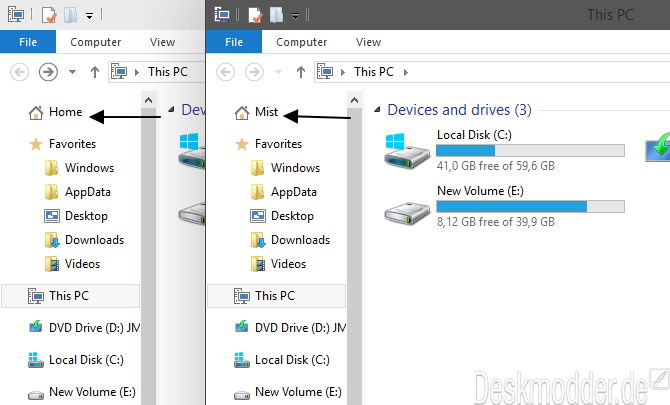Click New Volume (E:) drive icon in main pane
Viewport: 670px width, 405px height.
407,212
